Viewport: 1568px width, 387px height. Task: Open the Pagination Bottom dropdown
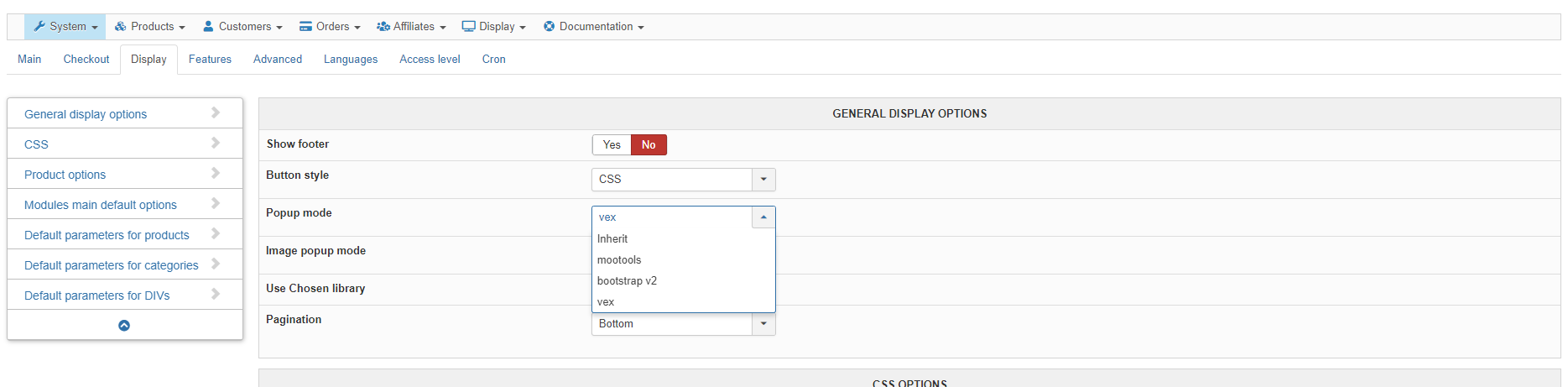pyautogui.click(x=683, y=324)
